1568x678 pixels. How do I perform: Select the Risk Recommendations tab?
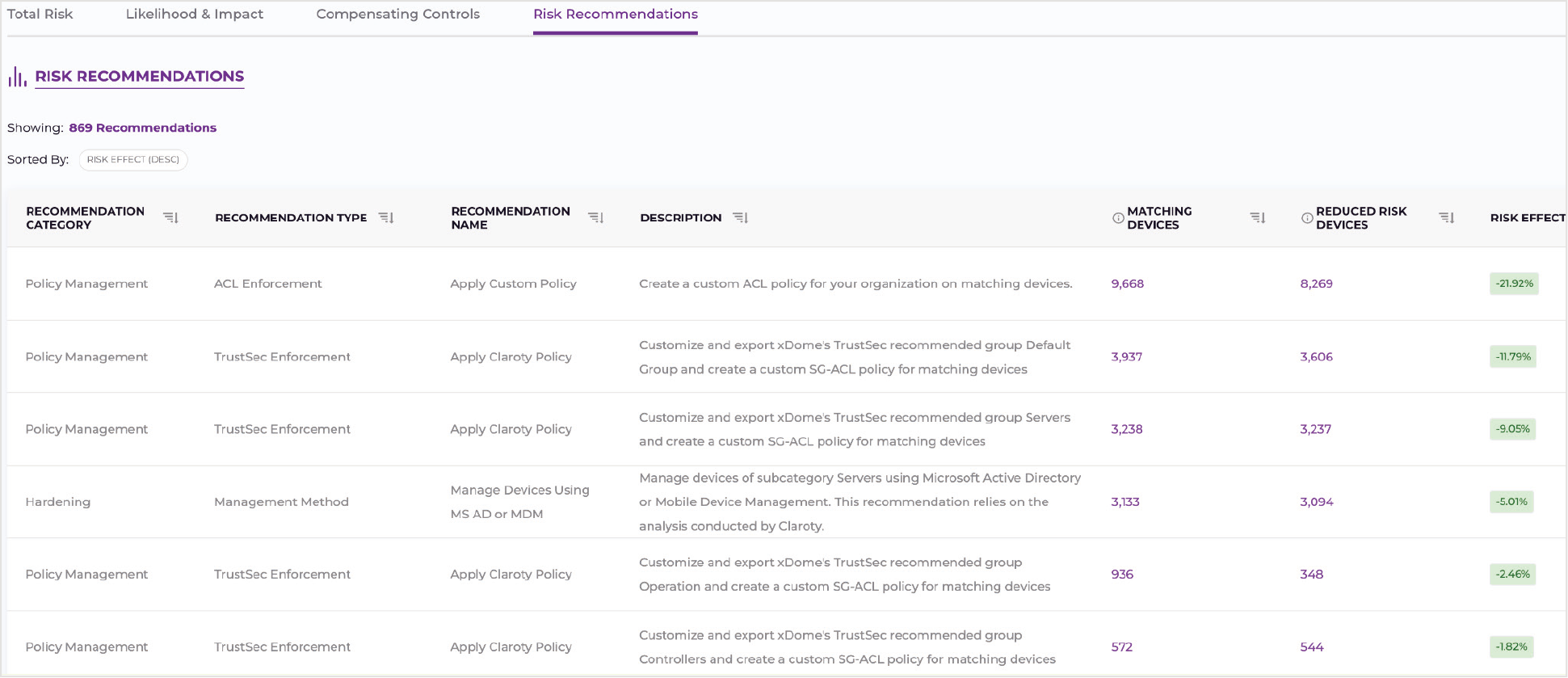point(616,14)
